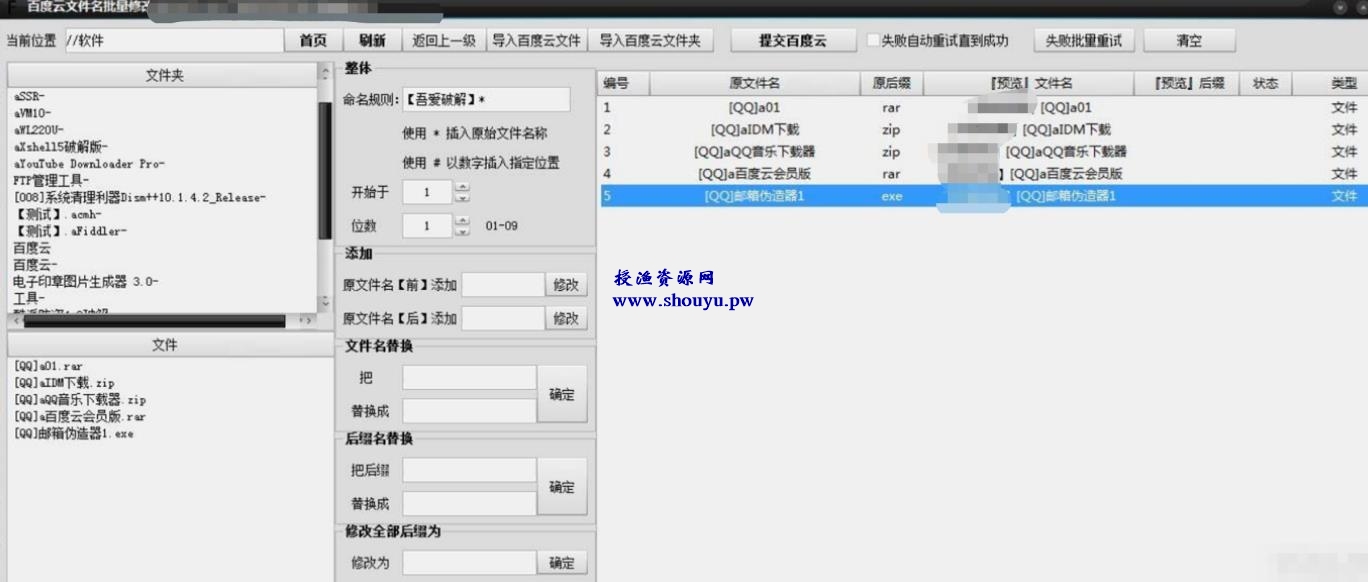The width and height of the screenshot is (1368, 582).
Task: Decrease the 开始于 value with down arrow
Action: tap(461, 197)
